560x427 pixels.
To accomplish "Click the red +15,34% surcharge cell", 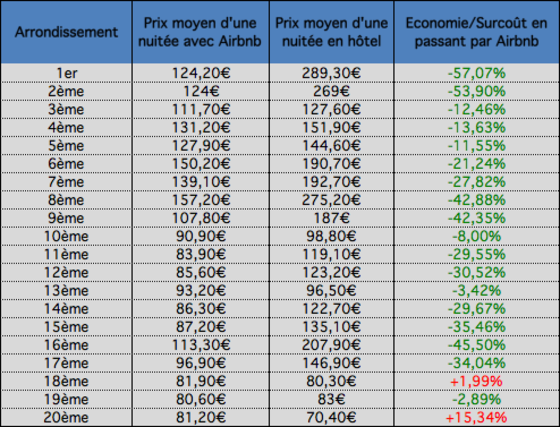I will pos(477,417).
